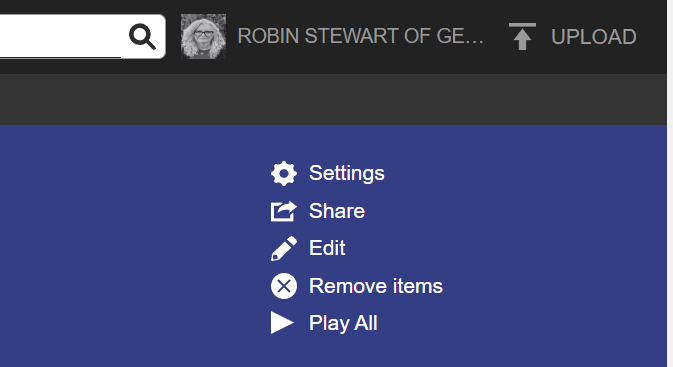Click the Remove items X circle icon
The image size is (673, 367).
click(284, 286)
